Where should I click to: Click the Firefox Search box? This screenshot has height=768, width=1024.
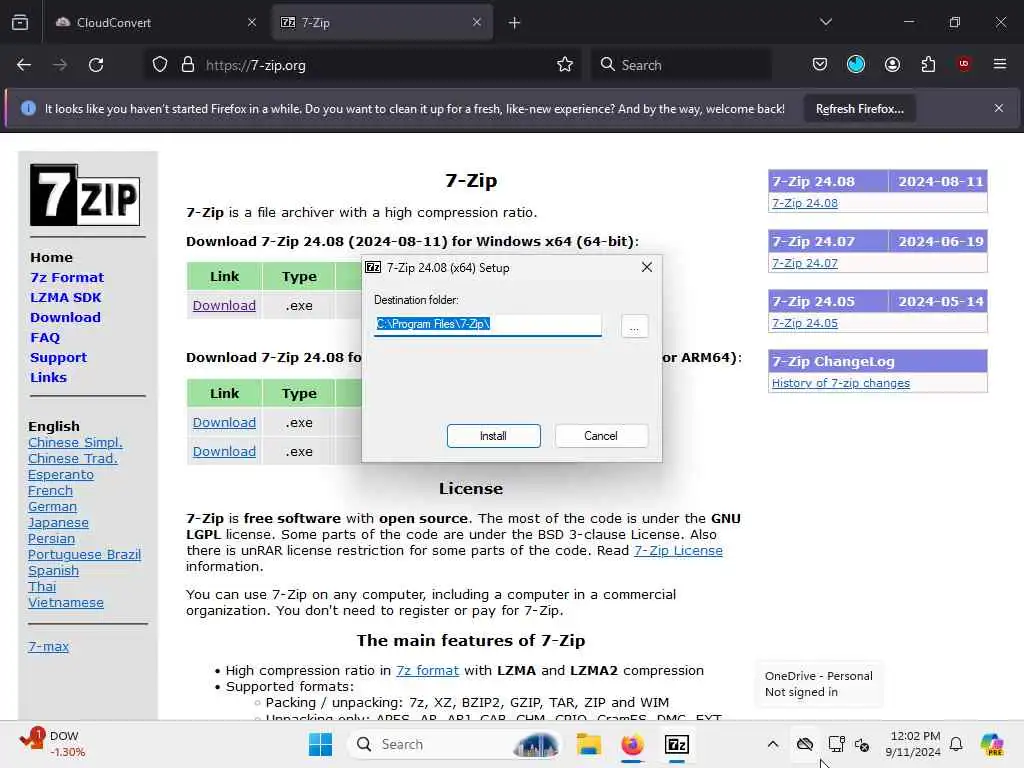(x=681, y=65)
